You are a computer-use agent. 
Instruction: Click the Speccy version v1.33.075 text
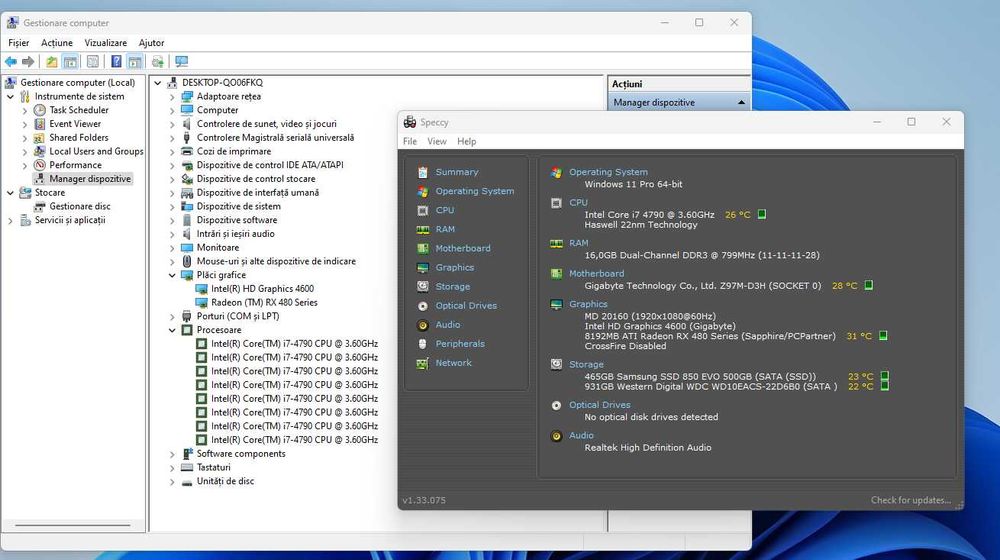(x=424, y=501)
